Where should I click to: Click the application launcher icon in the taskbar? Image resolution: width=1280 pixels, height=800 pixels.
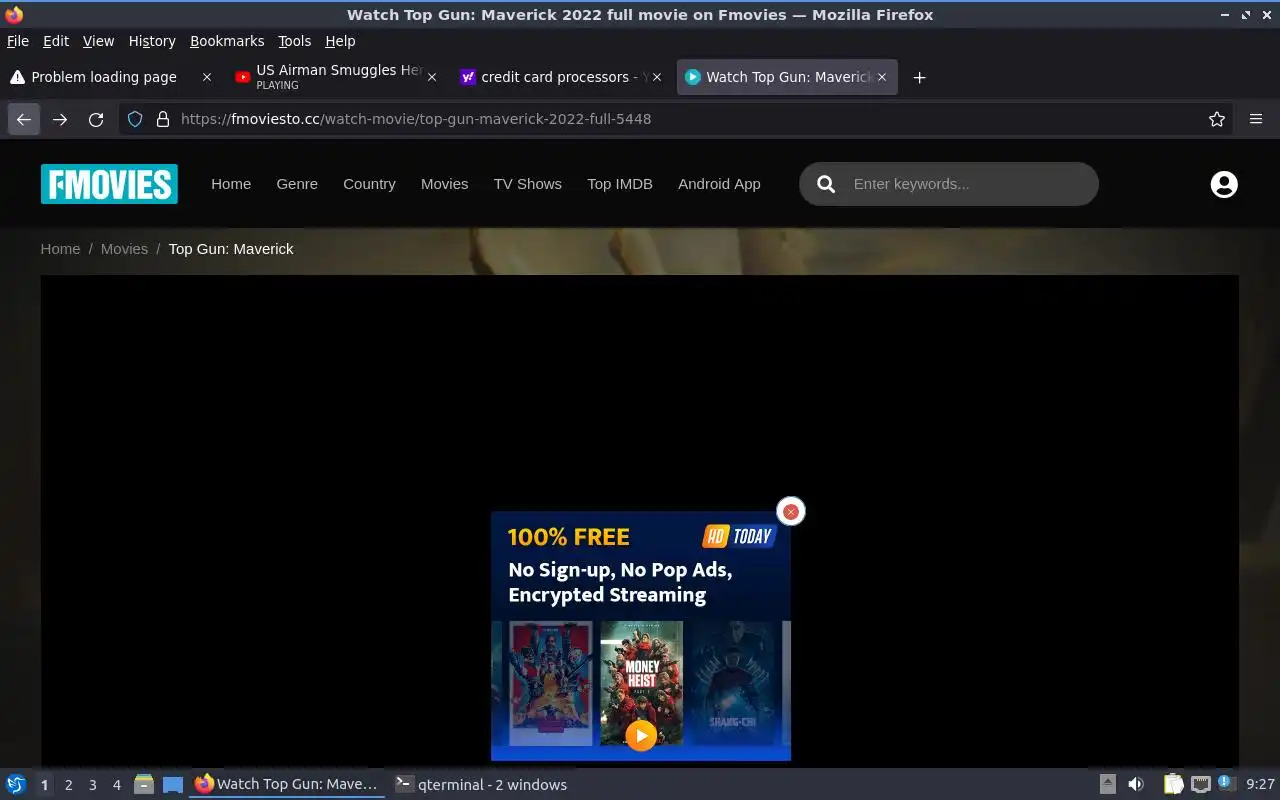coord(16,785)
